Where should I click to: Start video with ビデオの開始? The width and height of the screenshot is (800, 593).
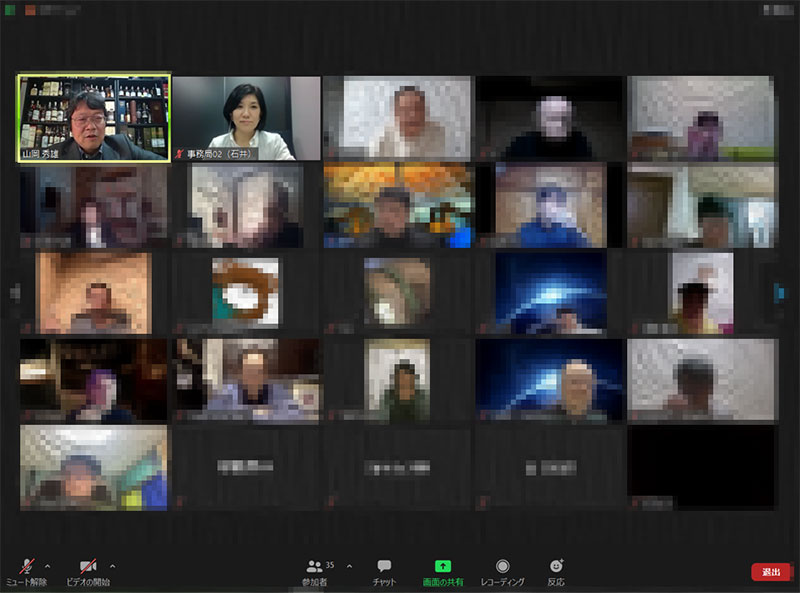coord(88,567)
